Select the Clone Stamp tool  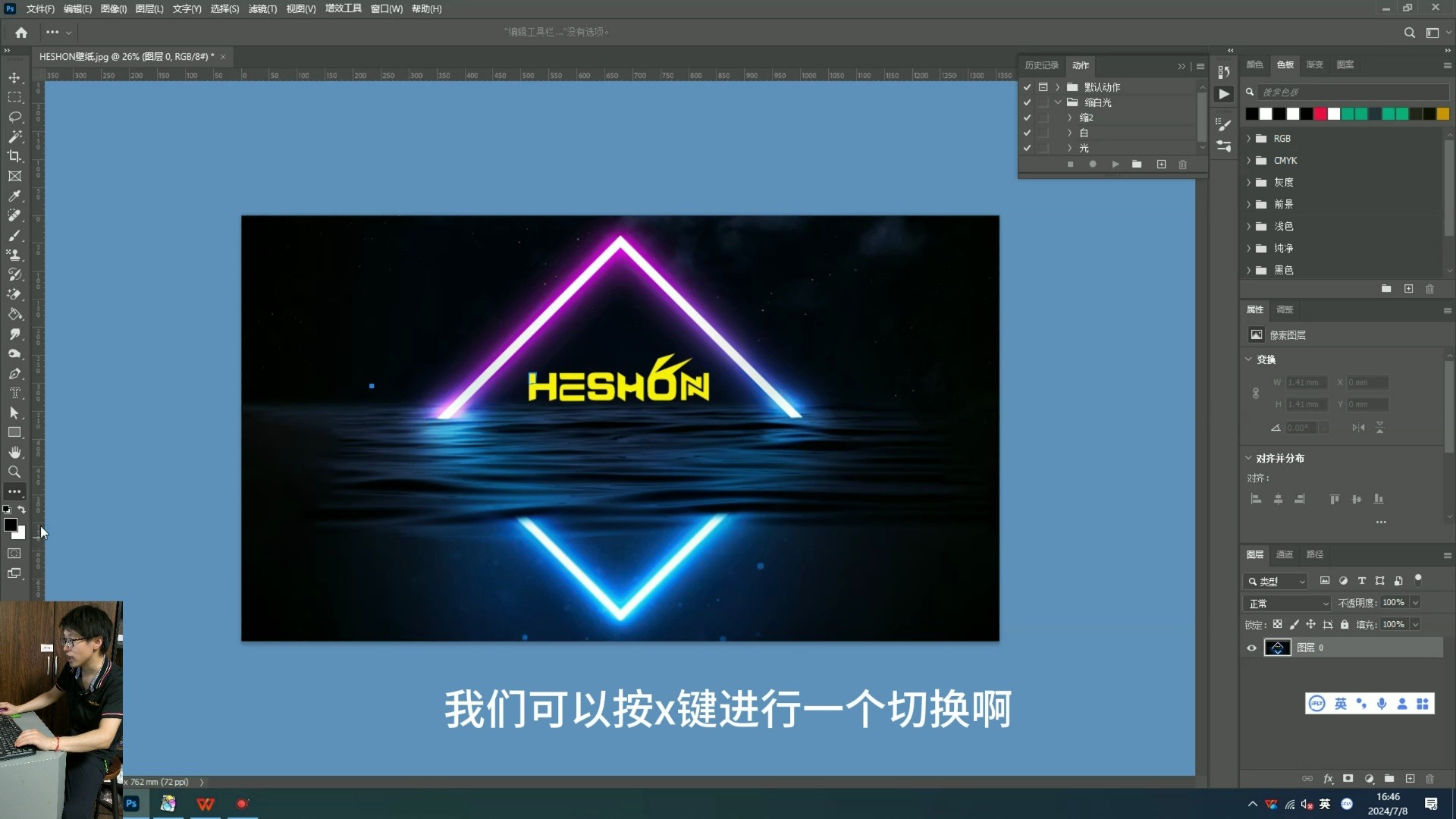[14, 254]
